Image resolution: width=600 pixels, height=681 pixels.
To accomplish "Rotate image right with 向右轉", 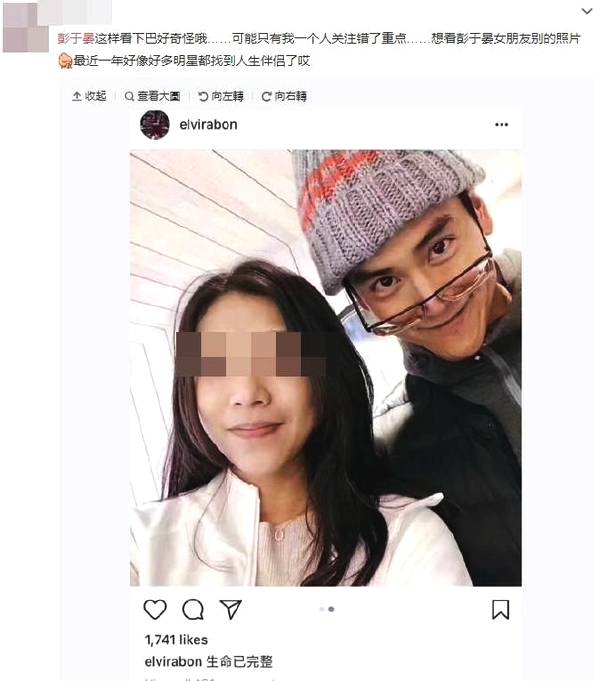I will [284, 96].
